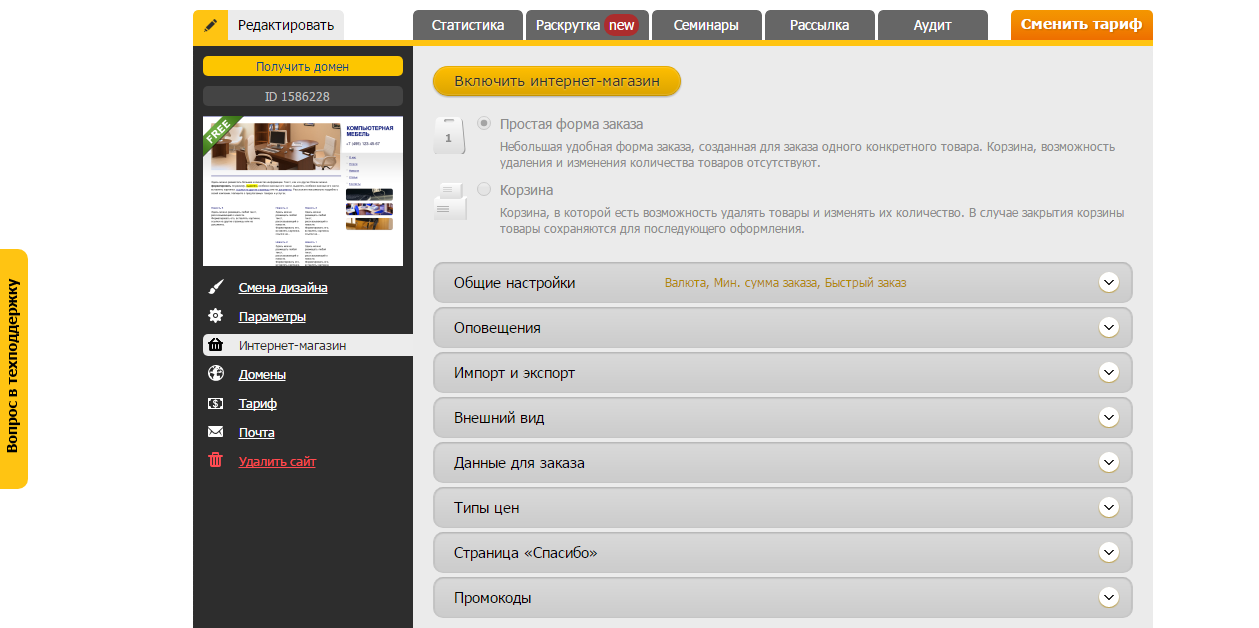The image size is (1259, 628).
Task: Switch to the Семинары tab
Action: coord(706,25)
